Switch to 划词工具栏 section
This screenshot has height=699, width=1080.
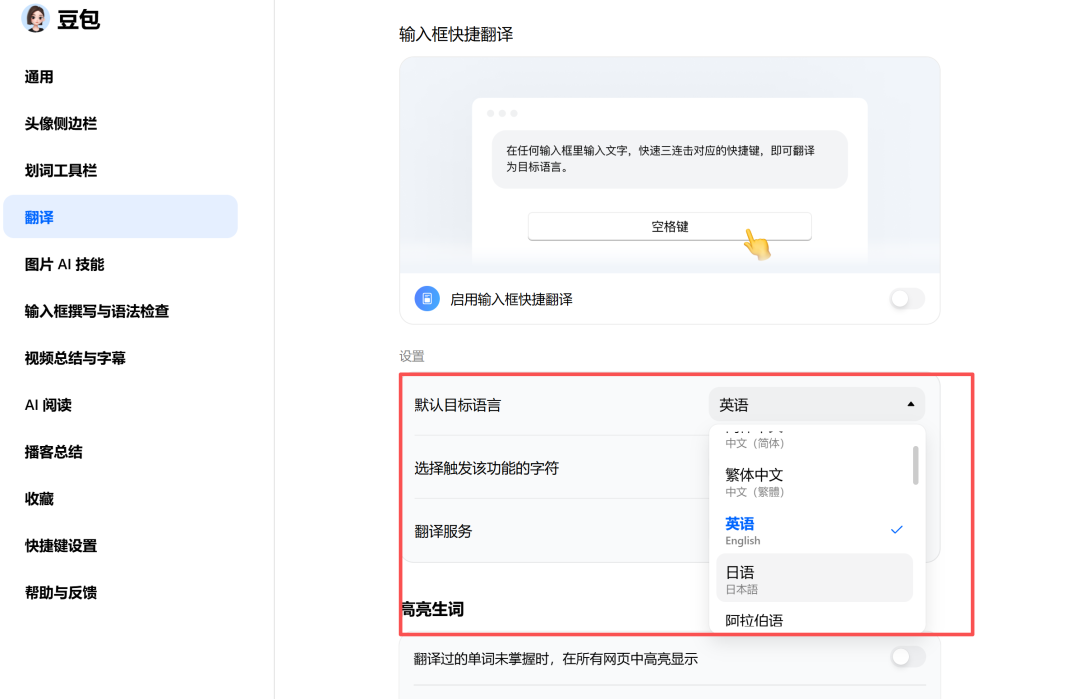point(60,170)
